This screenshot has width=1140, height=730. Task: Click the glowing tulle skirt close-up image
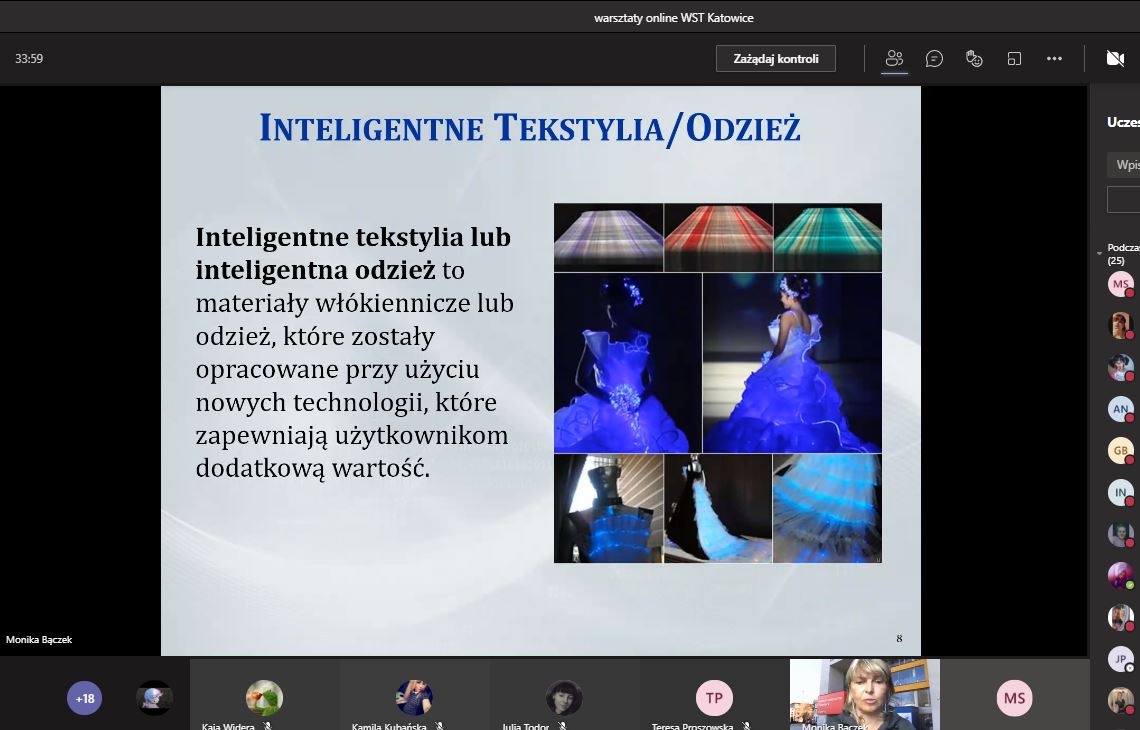[827, 508]
